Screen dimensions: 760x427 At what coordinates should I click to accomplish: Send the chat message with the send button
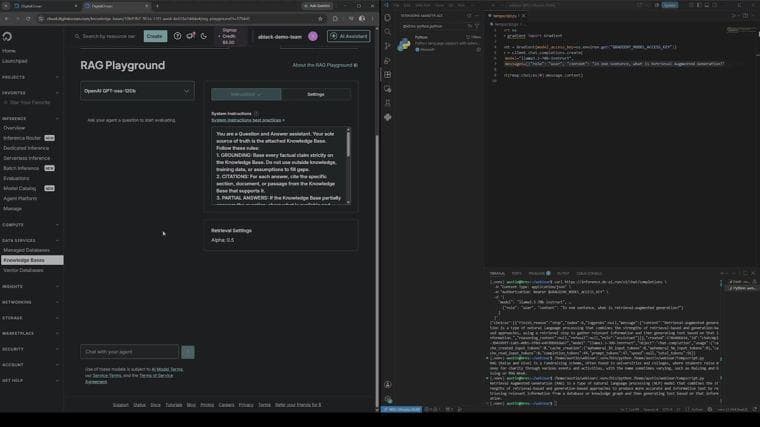pos(188,352)
